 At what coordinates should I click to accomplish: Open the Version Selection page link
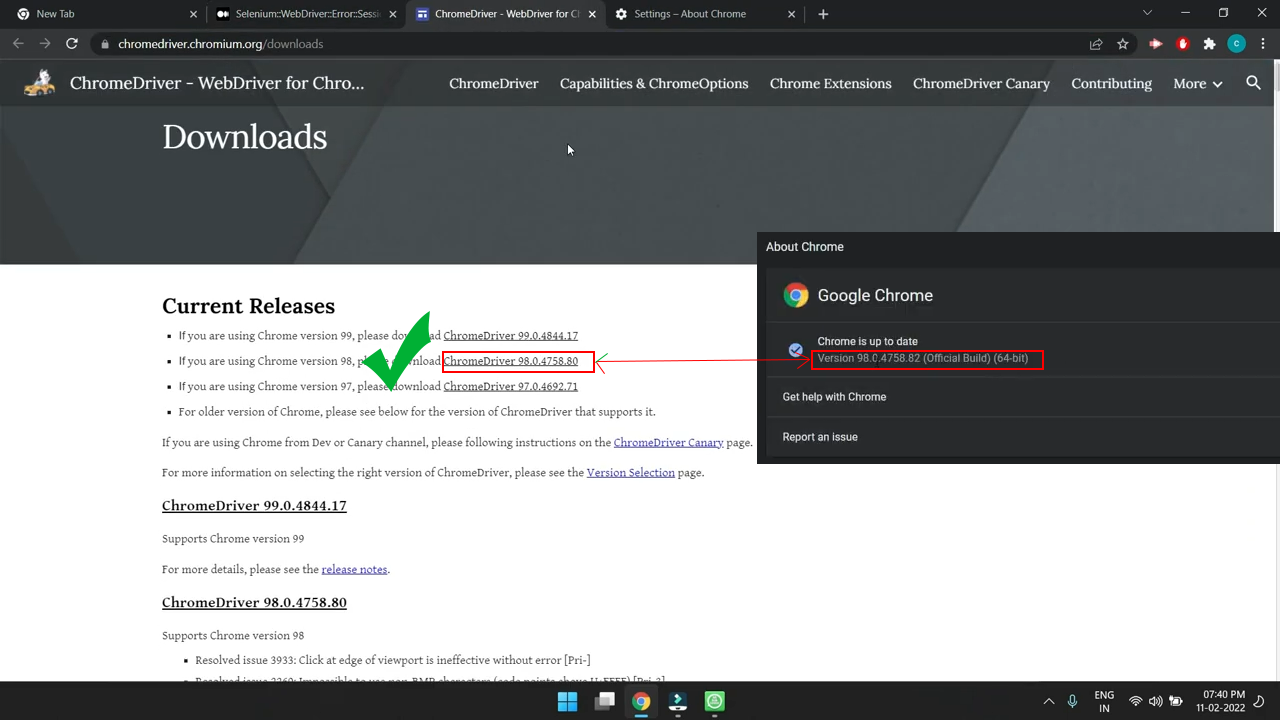click(630, 472)
